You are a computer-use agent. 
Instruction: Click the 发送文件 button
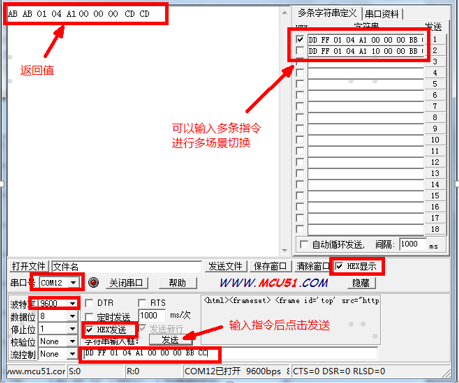225,266
